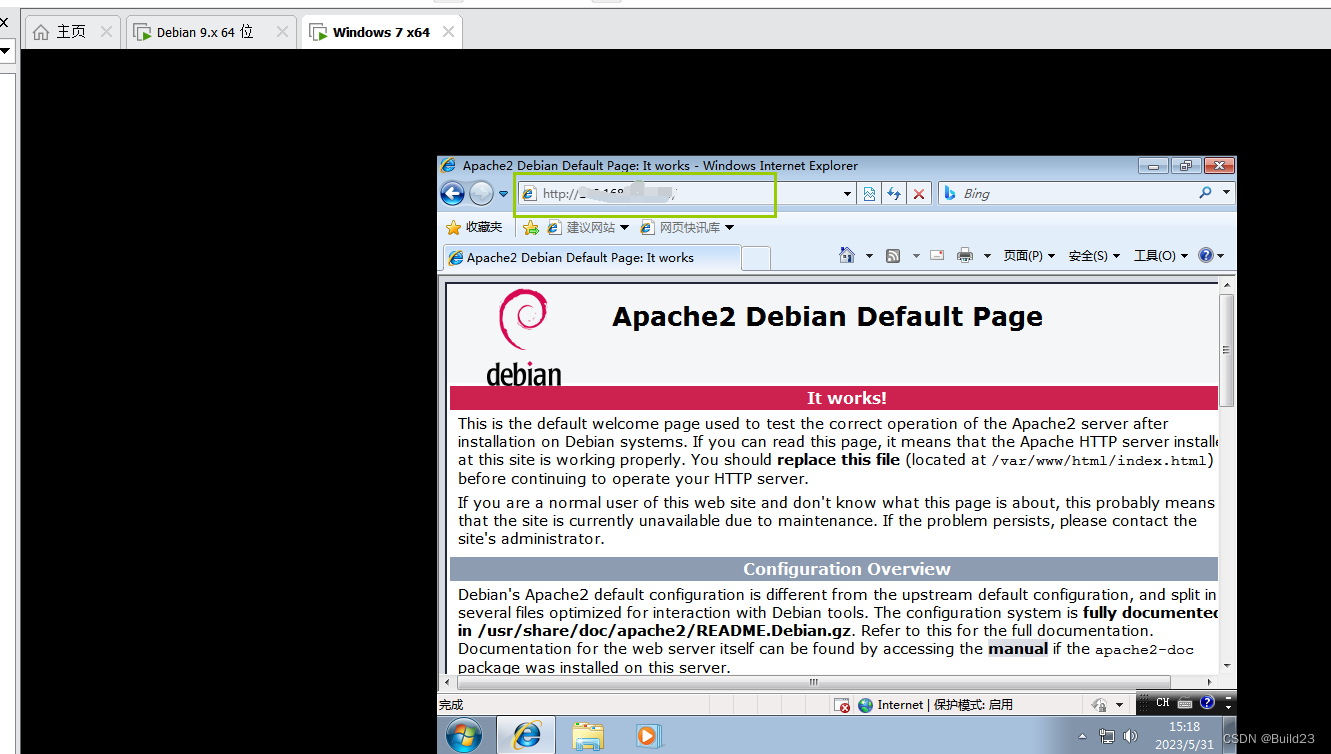Click the replace this file bold text
Image resolution: width=1331 pixels, height=754 pixels.
point(838,460)
